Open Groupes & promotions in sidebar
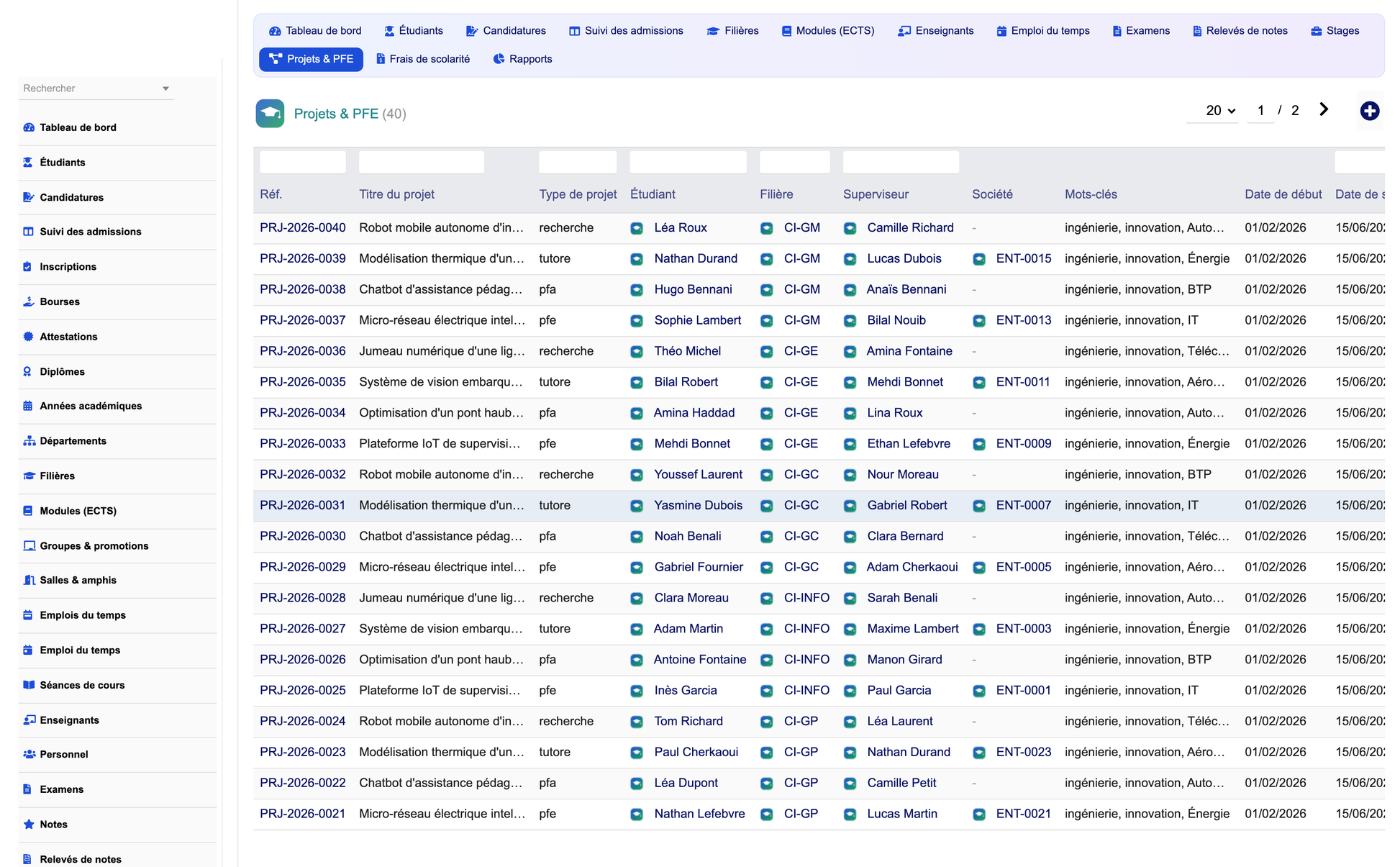The image size is (1400, 867). 94,546
